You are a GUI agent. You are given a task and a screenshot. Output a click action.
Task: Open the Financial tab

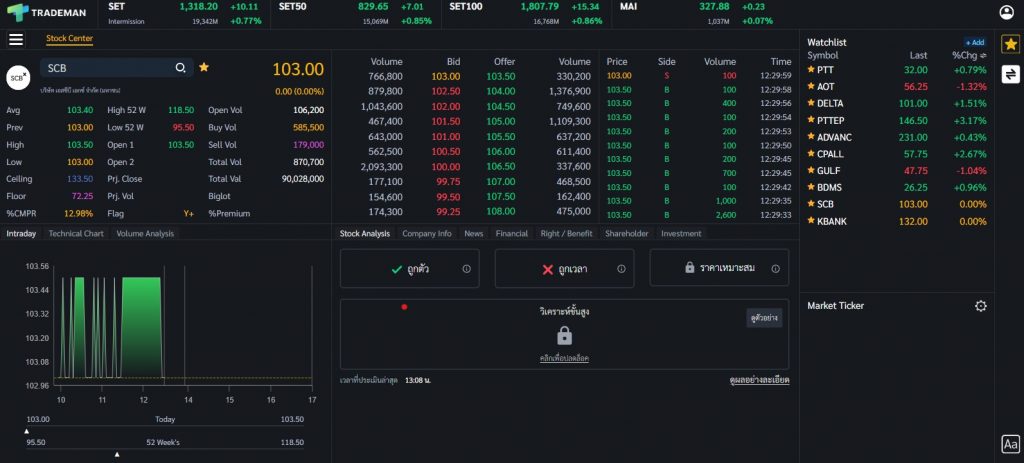(511, 233)
